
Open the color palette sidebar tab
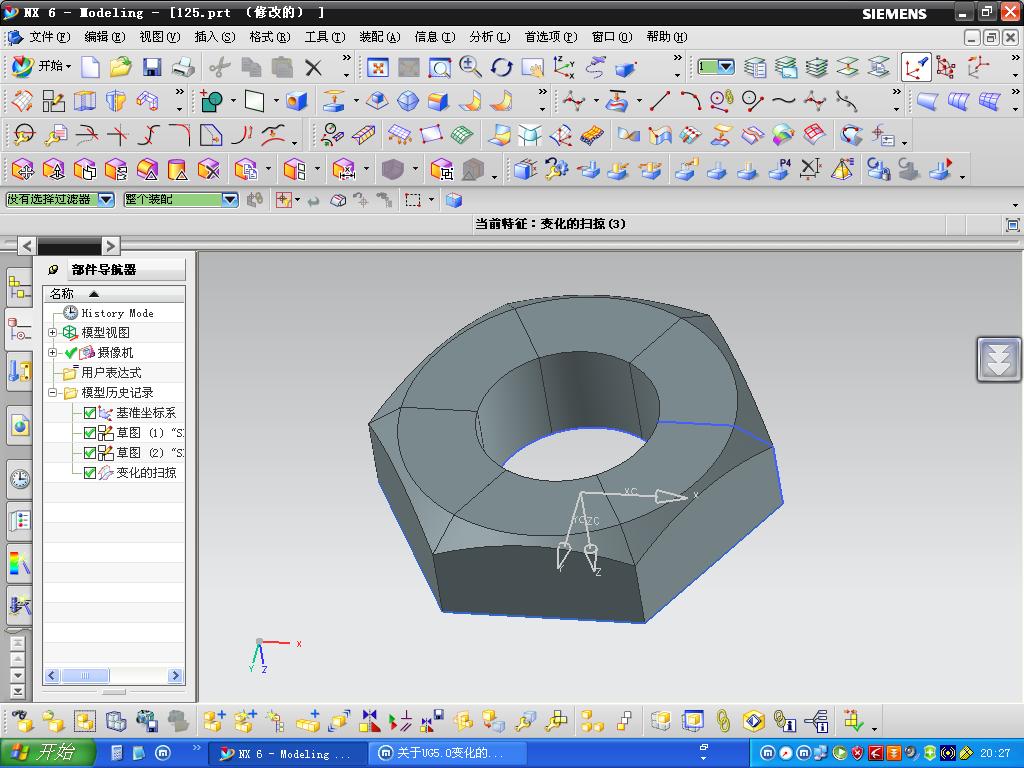[x=19, y=563]
